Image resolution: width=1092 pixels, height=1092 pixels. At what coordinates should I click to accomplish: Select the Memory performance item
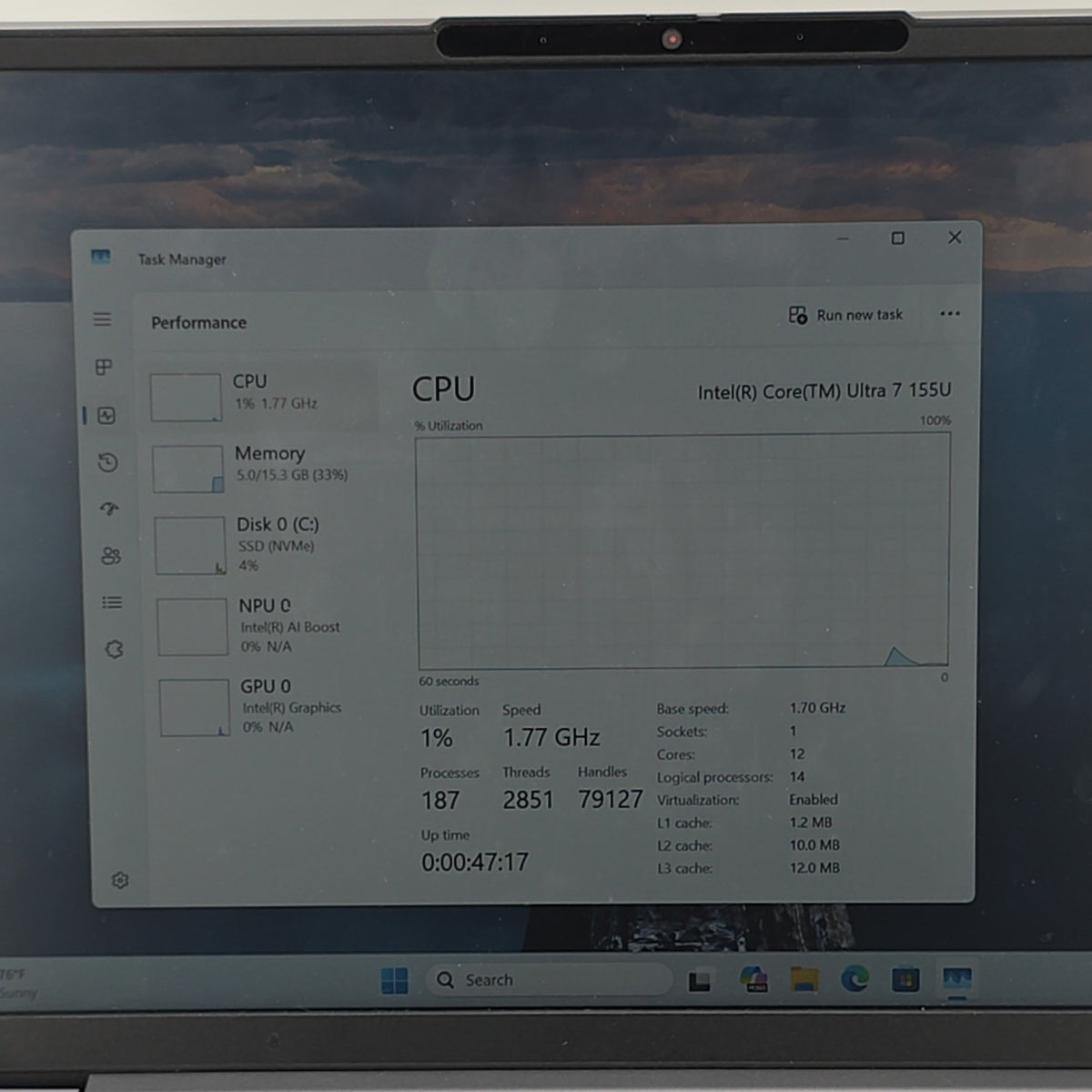(x=265, y=467)
